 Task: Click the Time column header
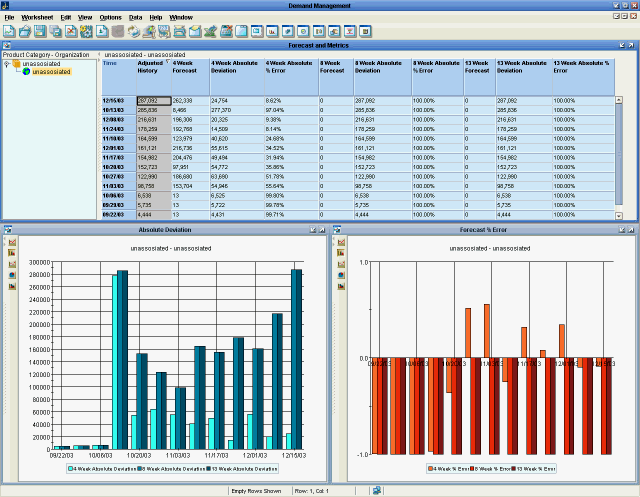click(x=119, y=77)
